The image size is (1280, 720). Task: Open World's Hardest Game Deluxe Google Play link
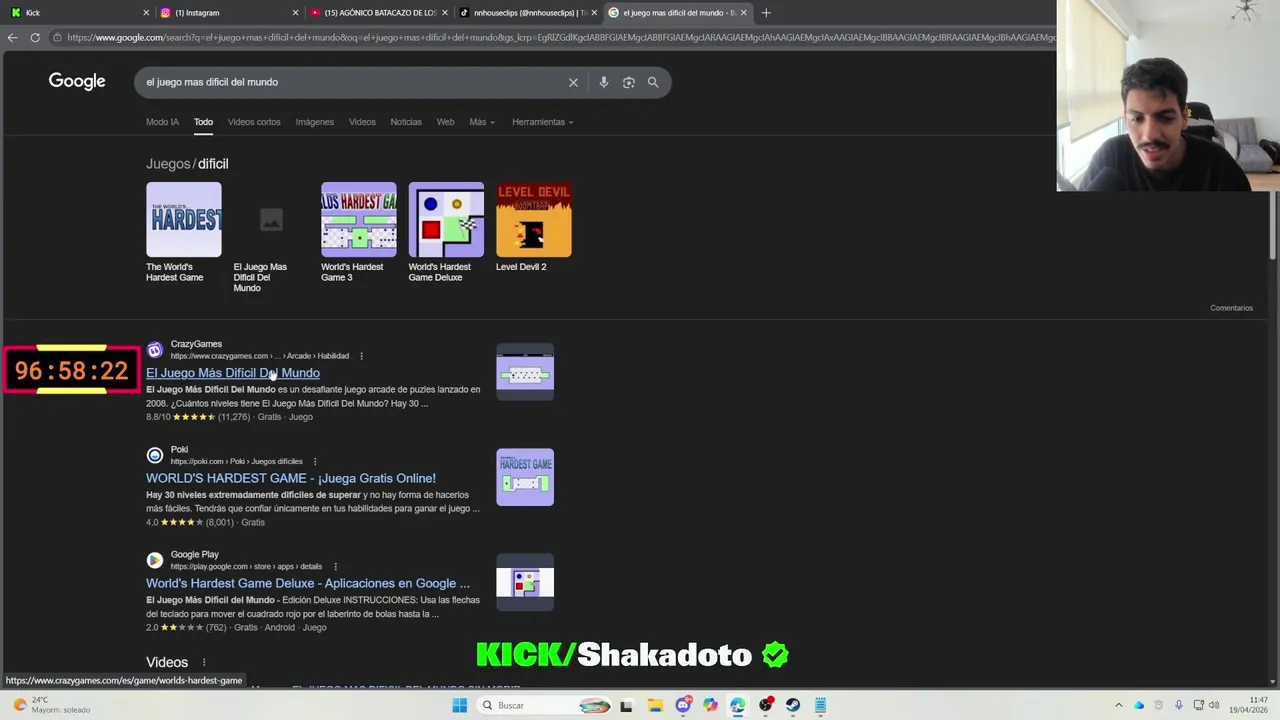pyautogui.click(x=308, y=583)
